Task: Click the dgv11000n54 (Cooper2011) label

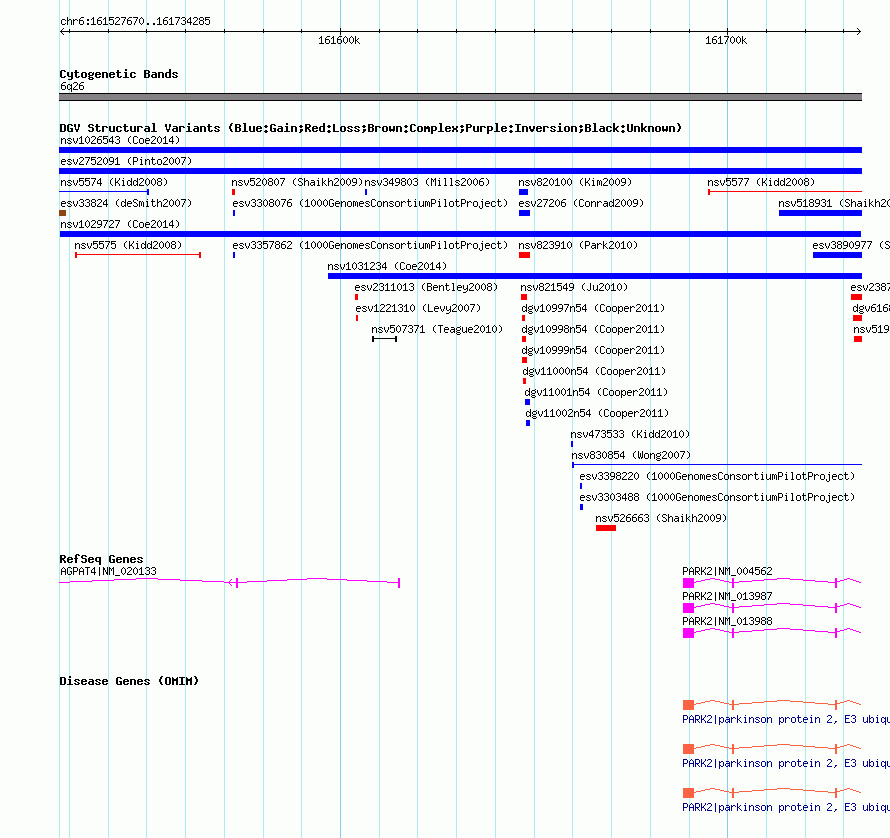Action: click(x=594, y=371)
